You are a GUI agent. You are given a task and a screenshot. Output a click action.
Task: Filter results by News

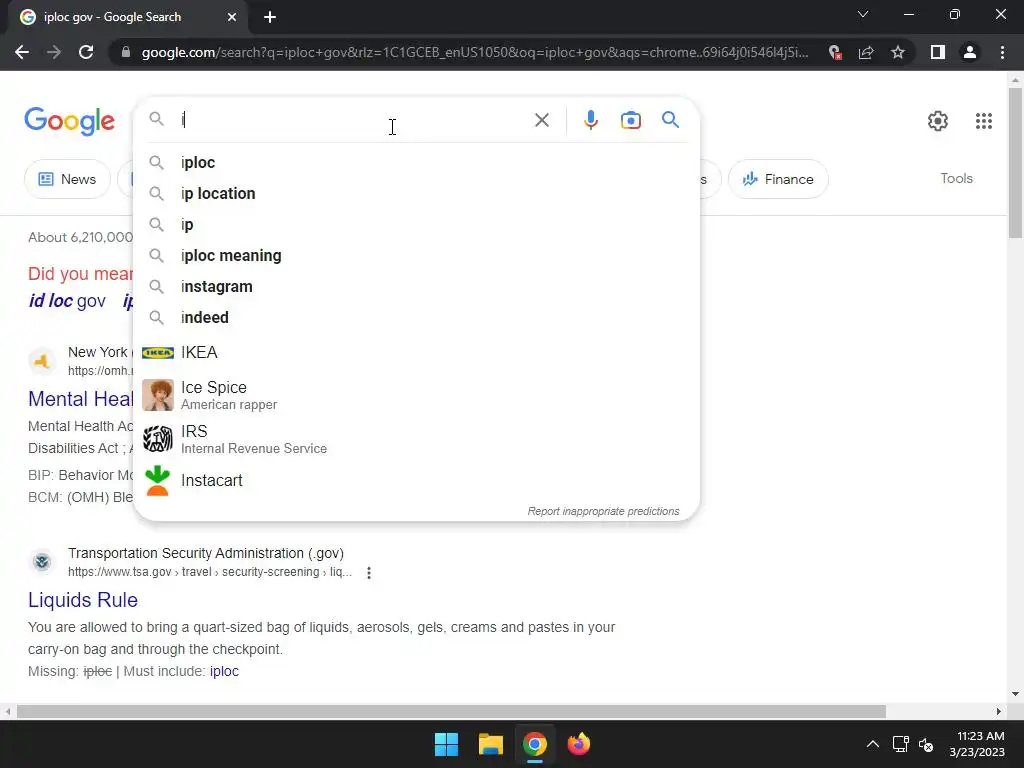point(67,179)
